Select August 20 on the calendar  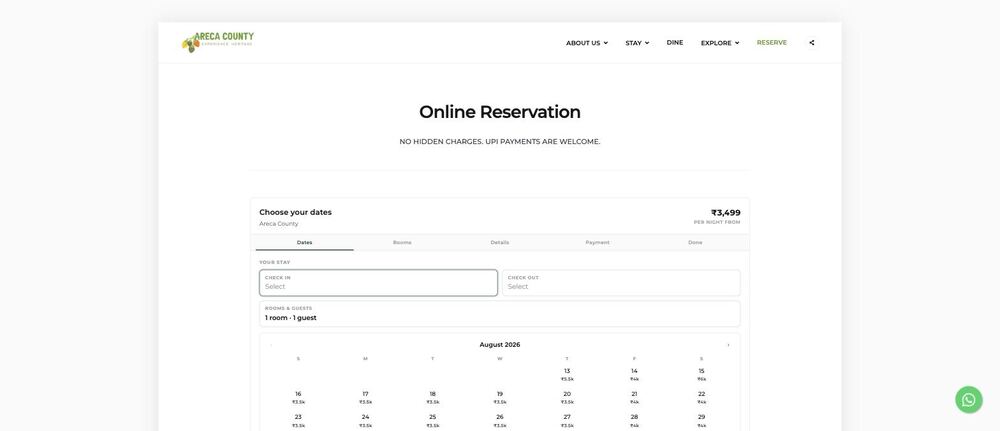coord(567,398)
